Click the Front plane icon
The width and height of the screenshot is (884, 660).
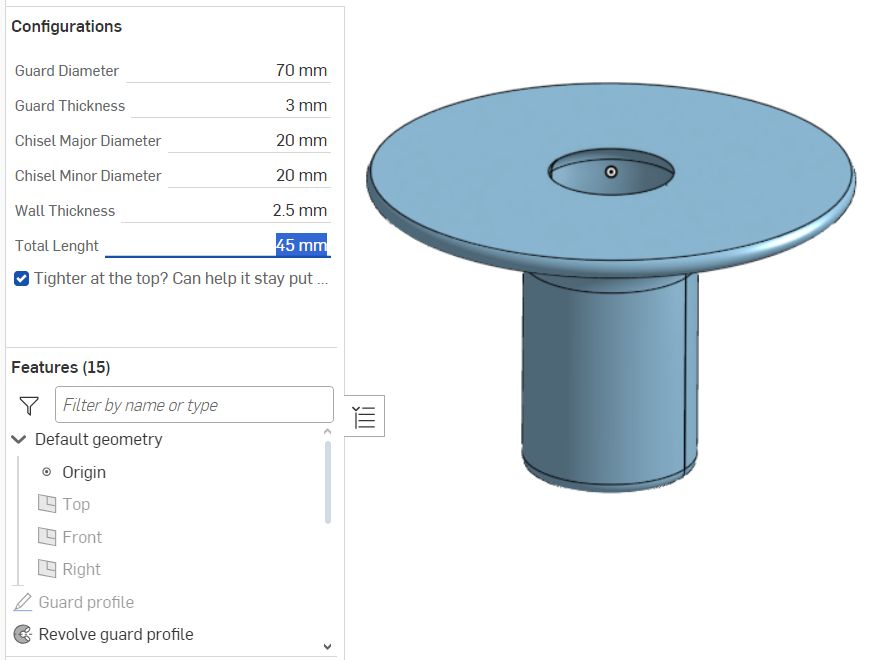[x=47, y=537]
